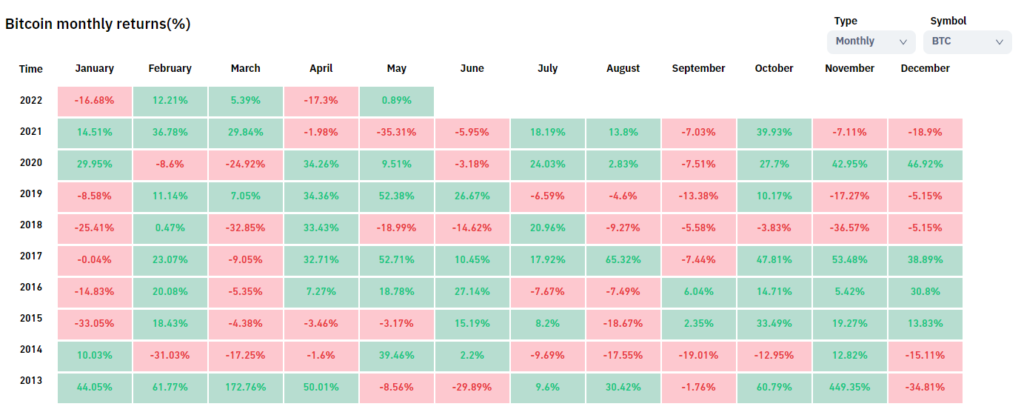Image resolution: width=1024 pixels, height=418 pixels.
Task: Click the 449.35% cell for November 2013
Action: click(x=849, y=388)
